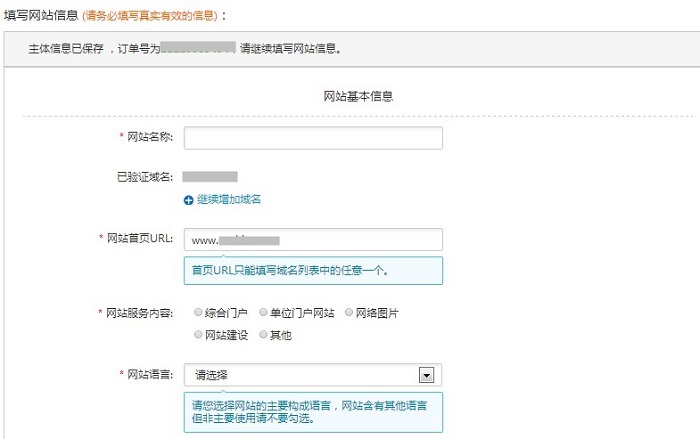Pick the 网站建设 radio option
This screenshot has height=439, width=700.
(x=199, y=335)
